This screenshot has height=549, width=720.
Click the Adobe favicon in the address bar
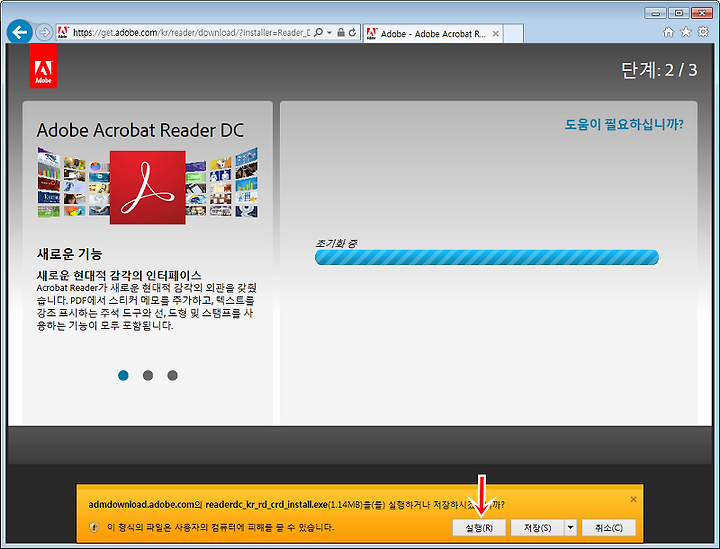click(63, 33)
